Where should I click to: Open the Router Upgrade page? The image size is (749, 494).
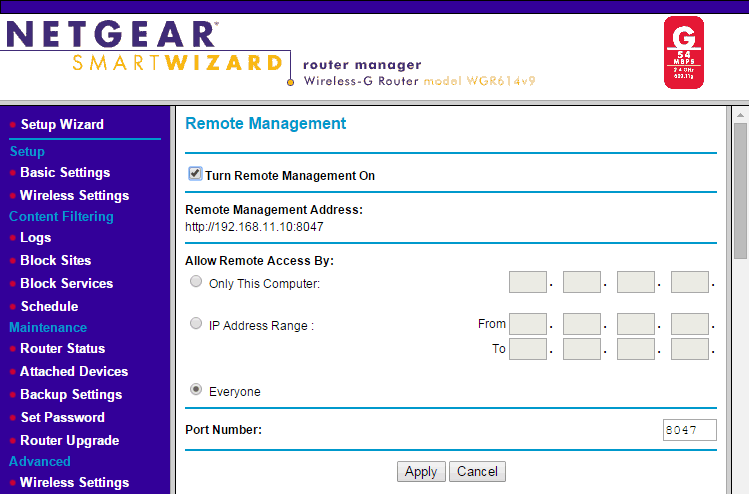click(x=69, y=440)
